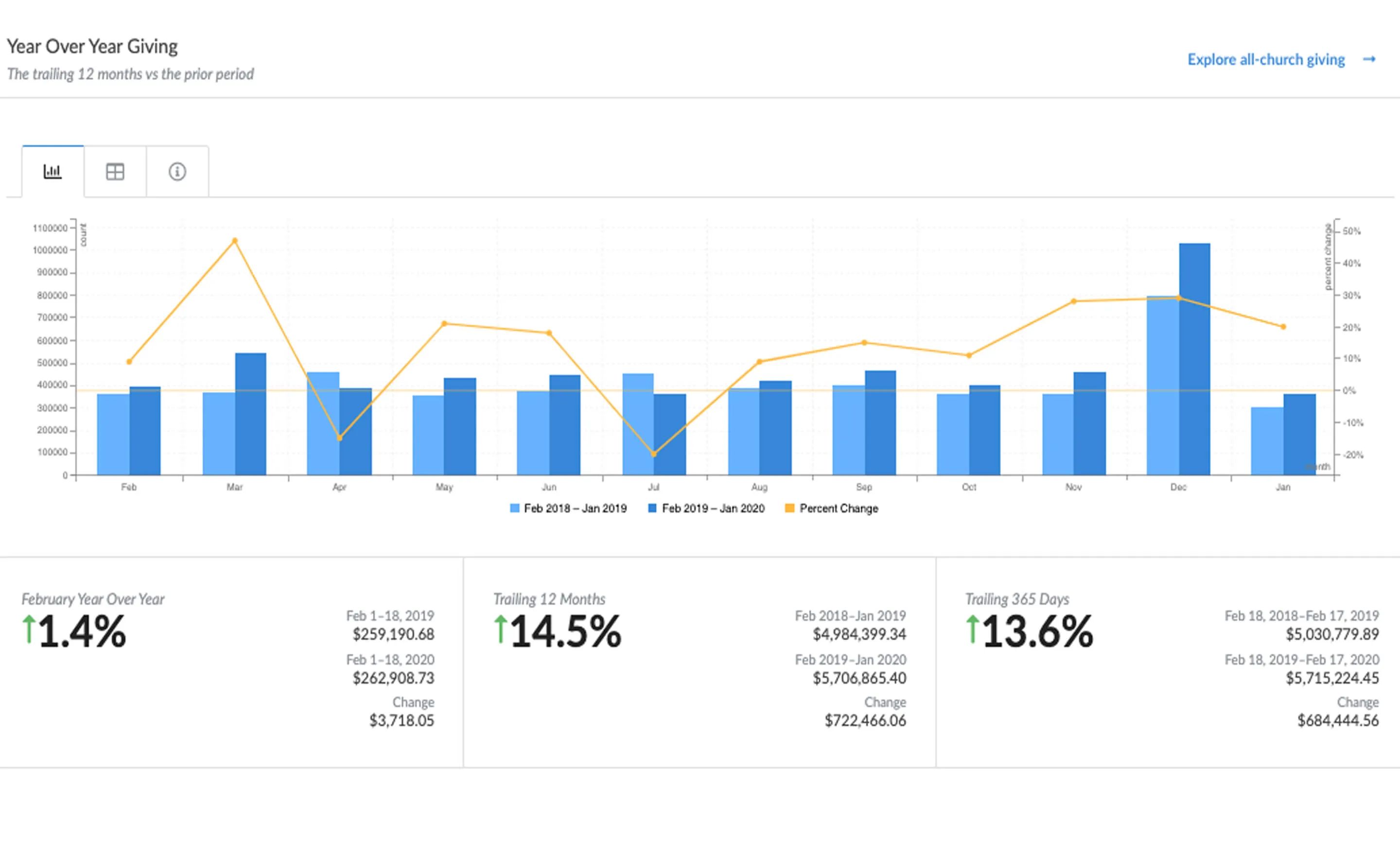Switch to the table grid view tab

[x=115, y=172]
